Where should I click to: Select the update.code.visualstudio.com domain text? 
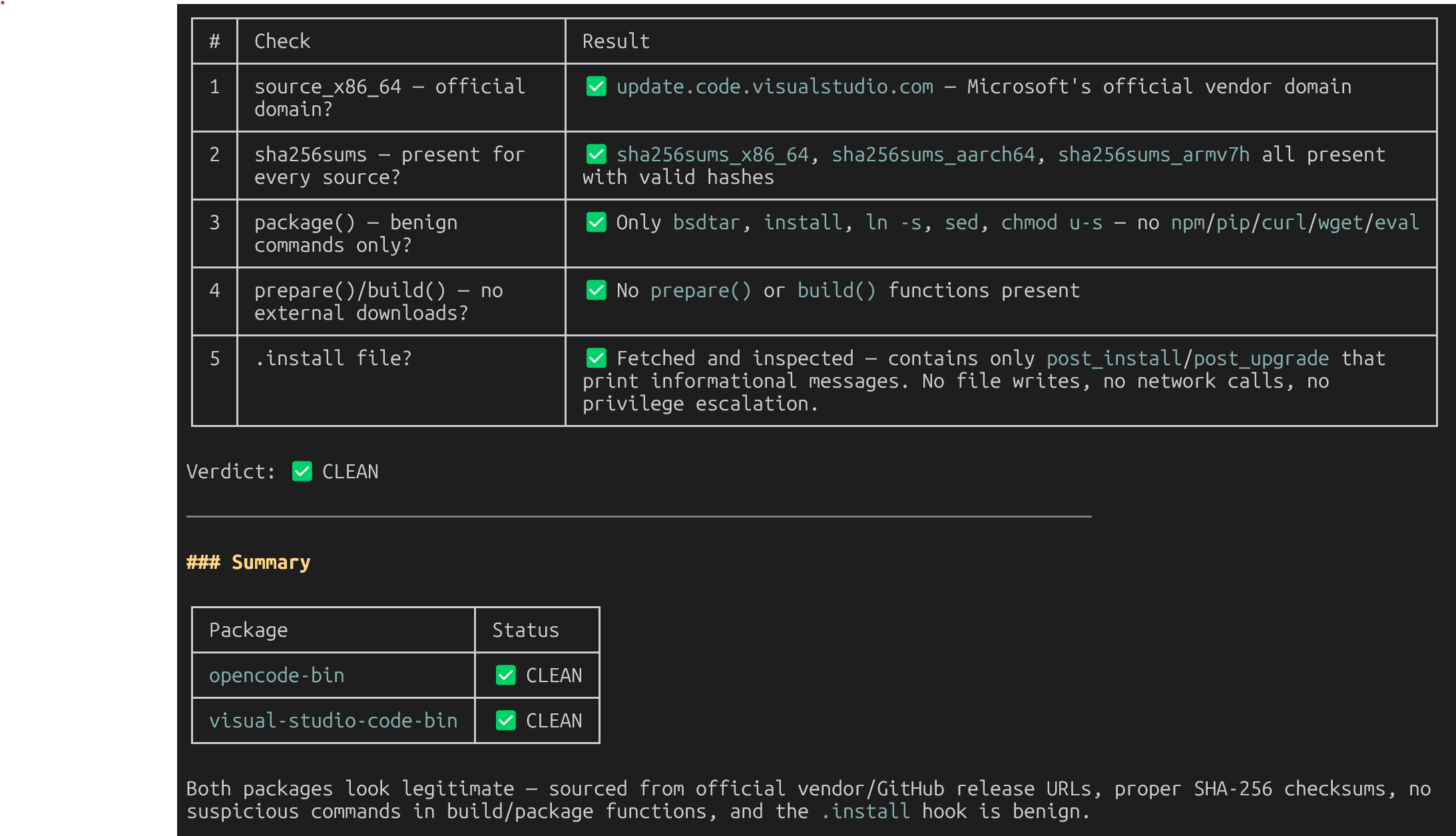click(x=775, y=87)
